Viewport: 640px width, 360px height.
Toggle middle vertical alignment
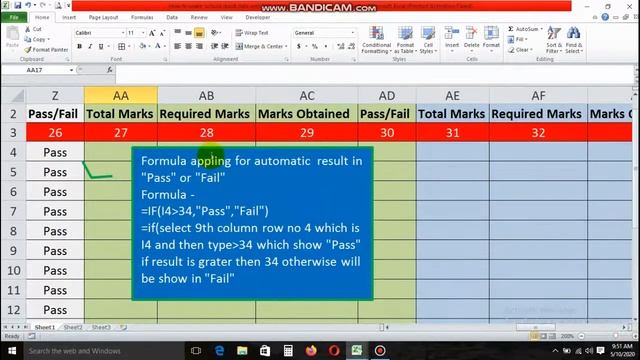tap(188, 33)
